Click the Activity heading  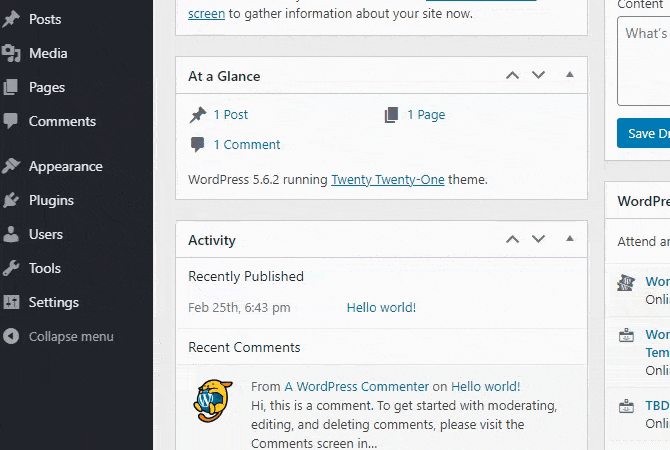(212, 240)
